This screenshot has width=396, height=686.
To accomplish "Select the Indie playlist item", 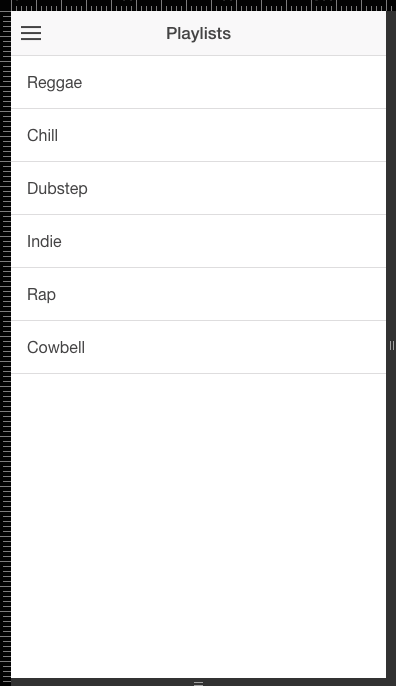I will 199,241.
